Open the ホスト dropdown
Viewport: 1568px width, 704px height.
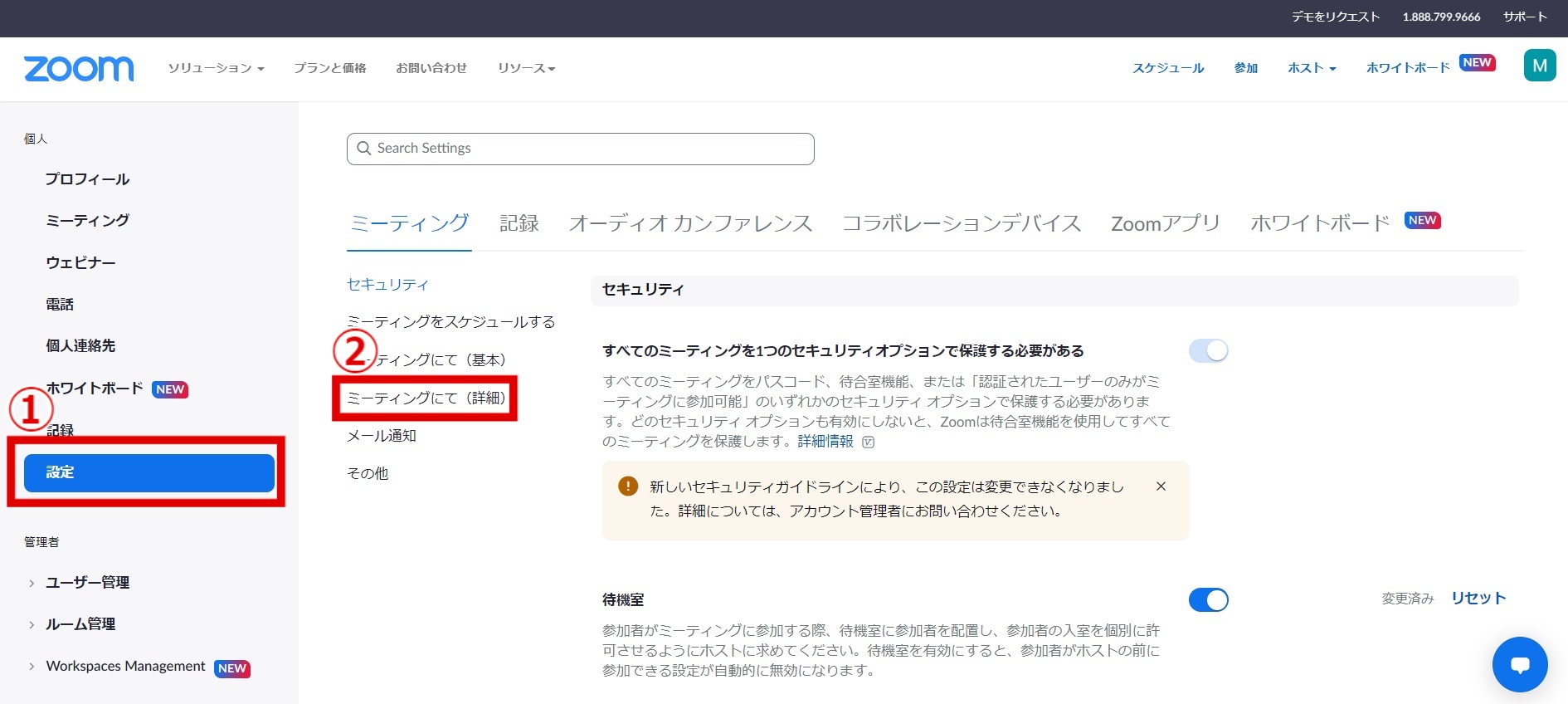pyautogui.click(x=1312, y=68)
